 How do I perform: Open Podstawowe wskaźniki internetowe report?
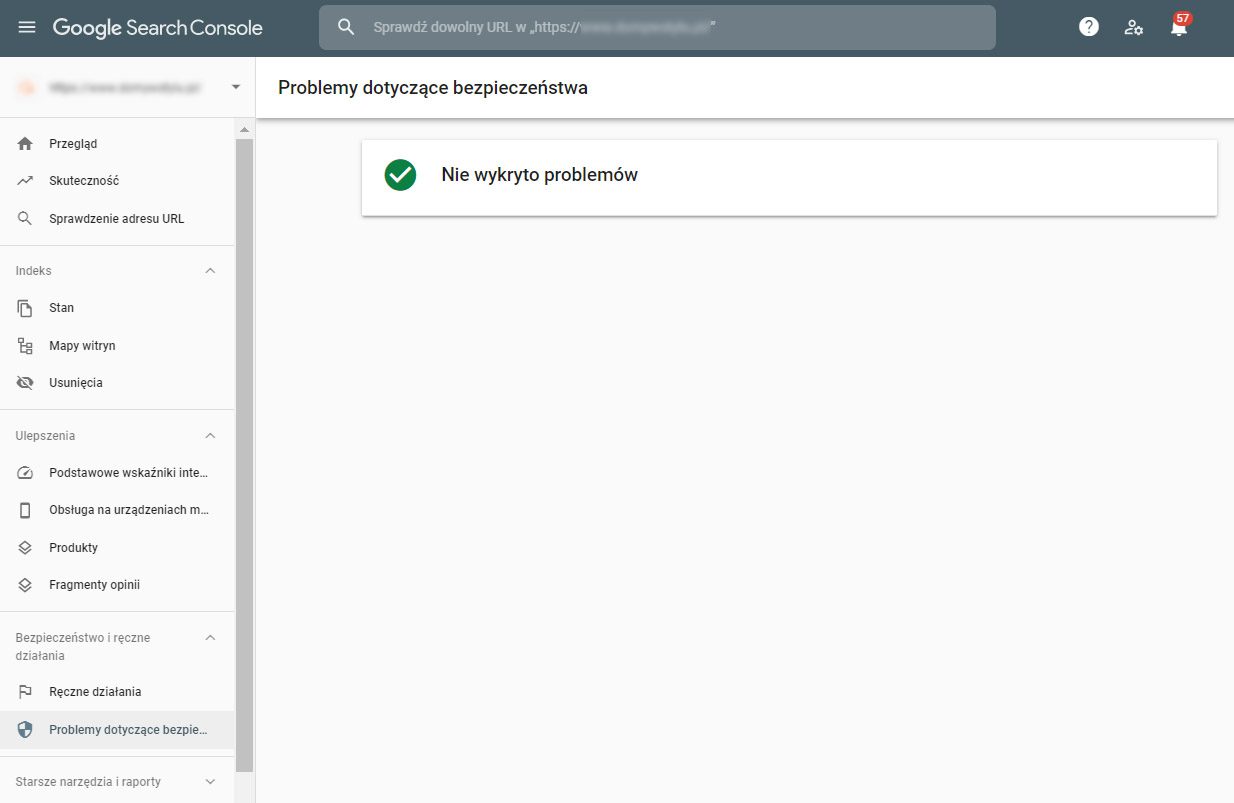point(117,473)
